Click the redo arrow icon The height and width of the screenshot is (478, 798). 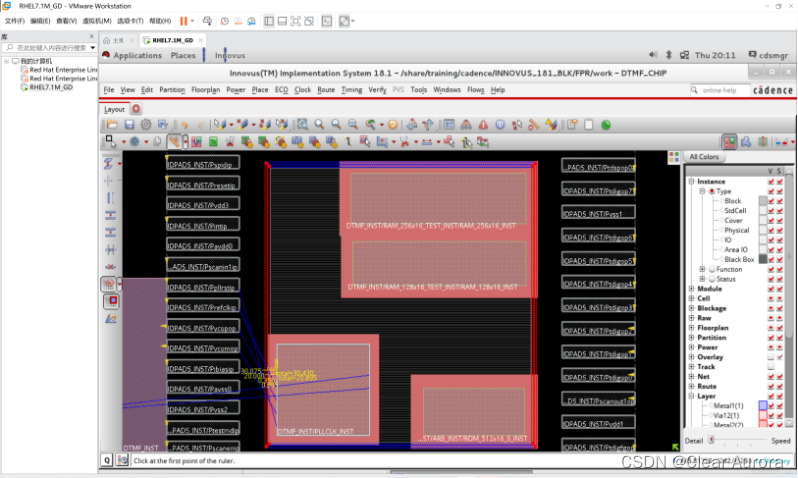click(x=201, y=125)
